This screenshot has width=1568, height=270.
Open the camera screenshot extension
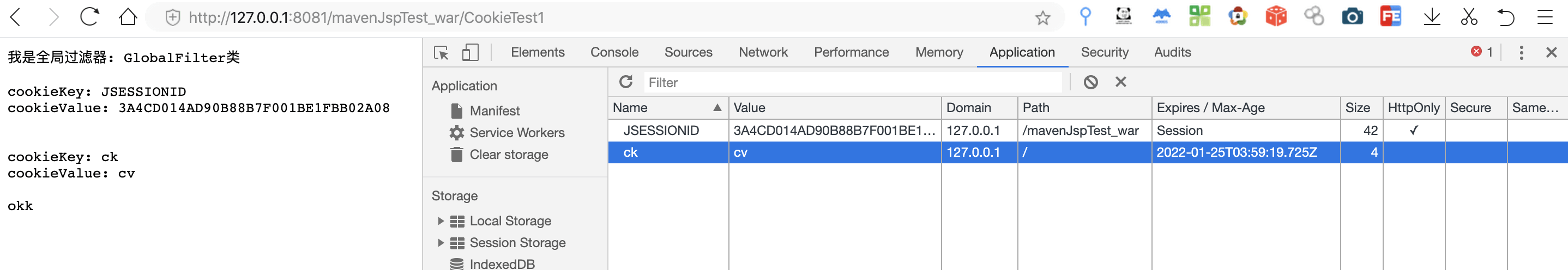click(x=1352, y=17)
